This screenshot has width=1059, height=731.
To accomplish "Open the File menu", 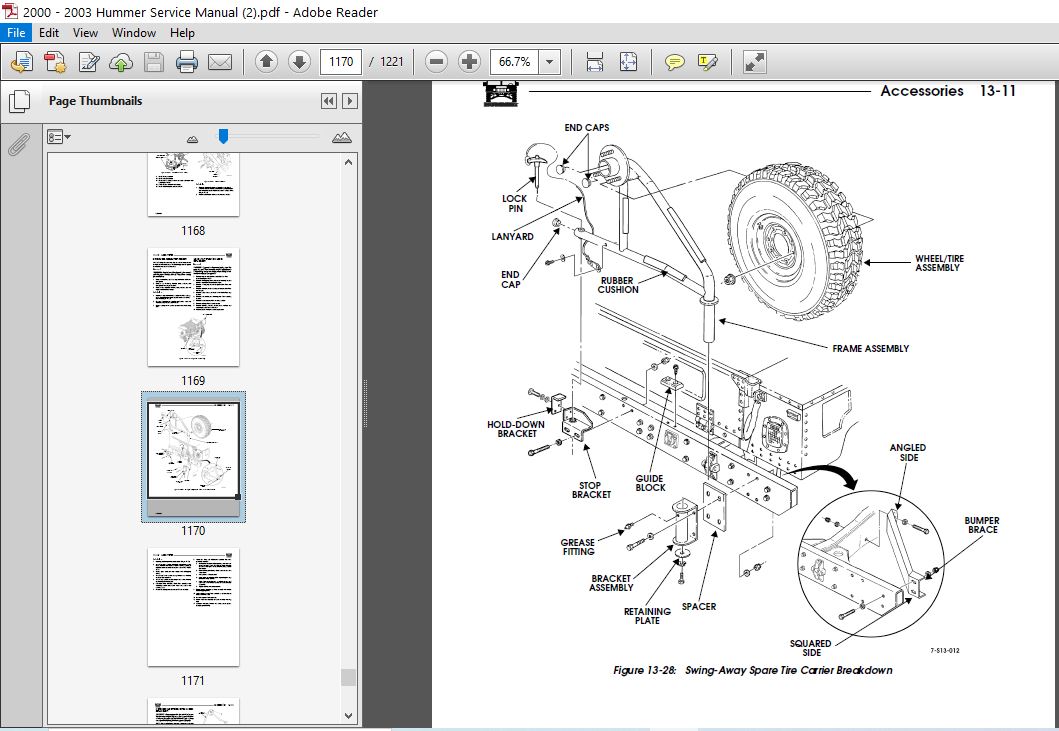I will pyautogui.click(x=16, y=32).
